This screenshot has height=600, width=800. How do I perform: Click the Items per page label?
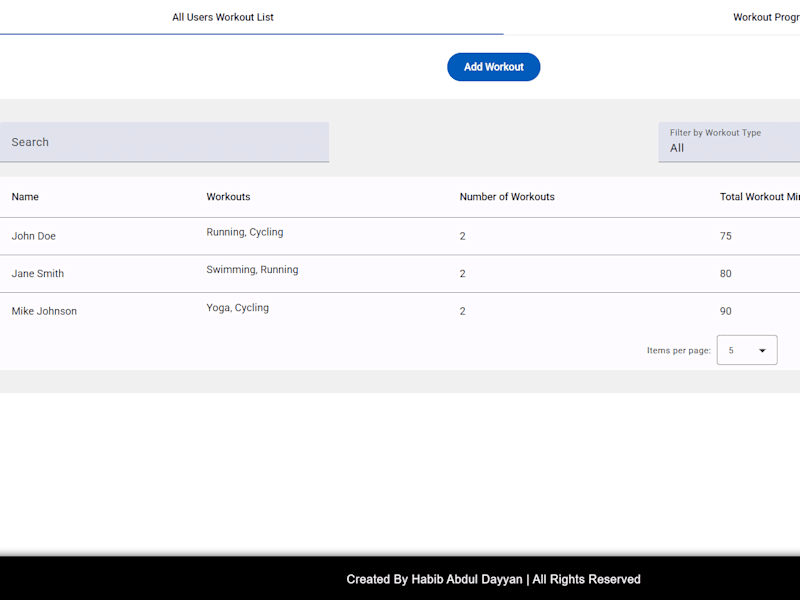[x=679, y=351]
